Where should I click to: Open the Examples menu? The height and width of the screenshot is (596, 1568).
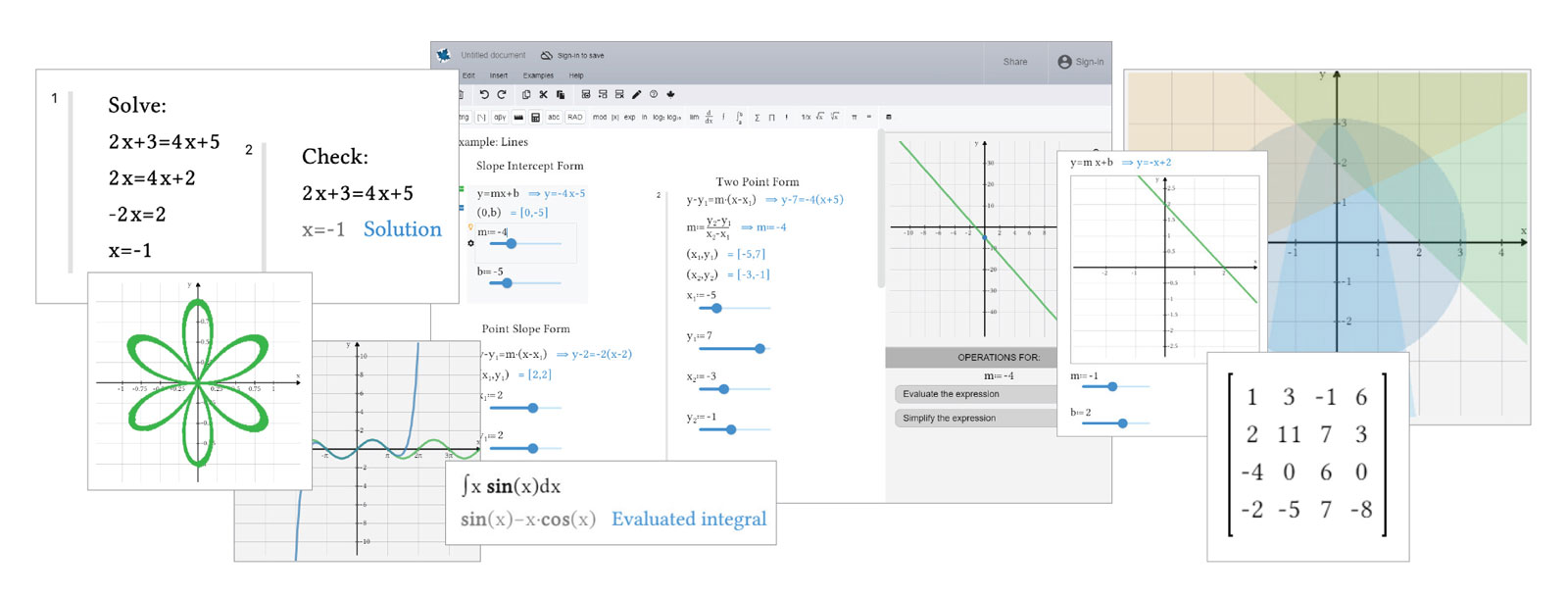pyautogui.click(x=538, y=75)
